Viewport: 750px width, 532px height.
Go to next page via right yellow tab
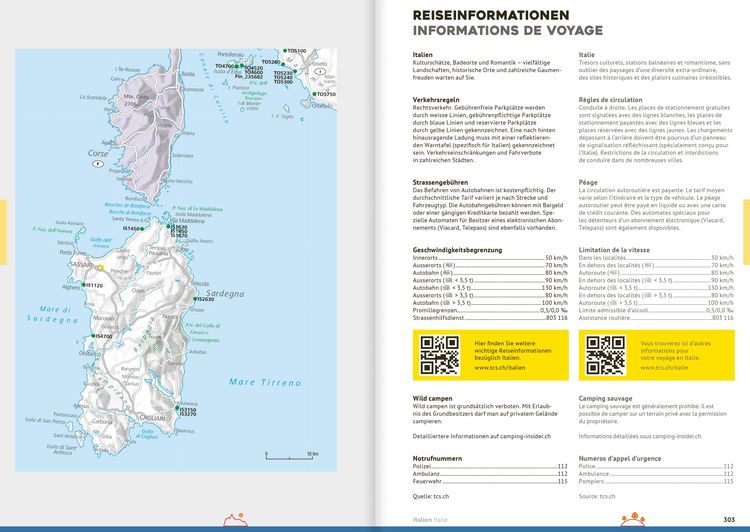747,232
